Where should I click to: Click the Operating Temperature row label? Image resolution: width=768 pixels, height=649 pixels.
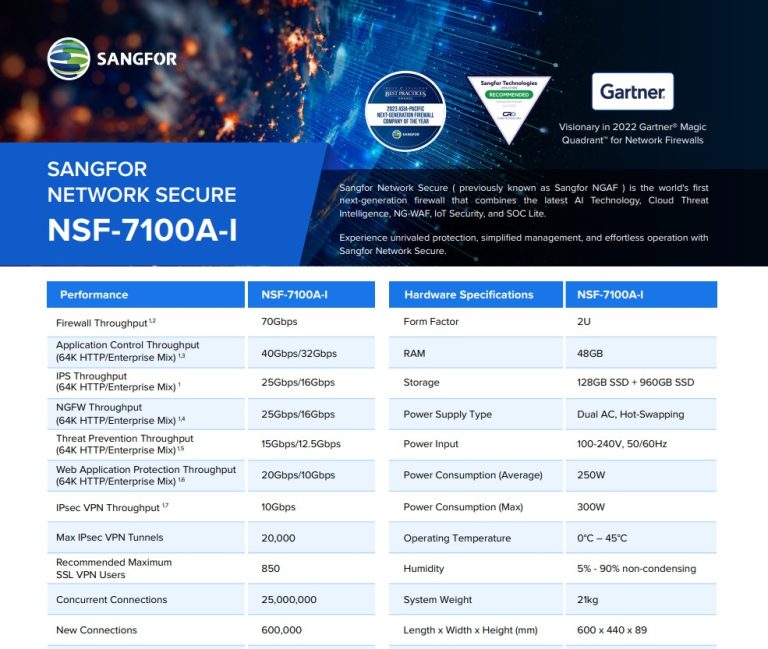tap(456, 538)
